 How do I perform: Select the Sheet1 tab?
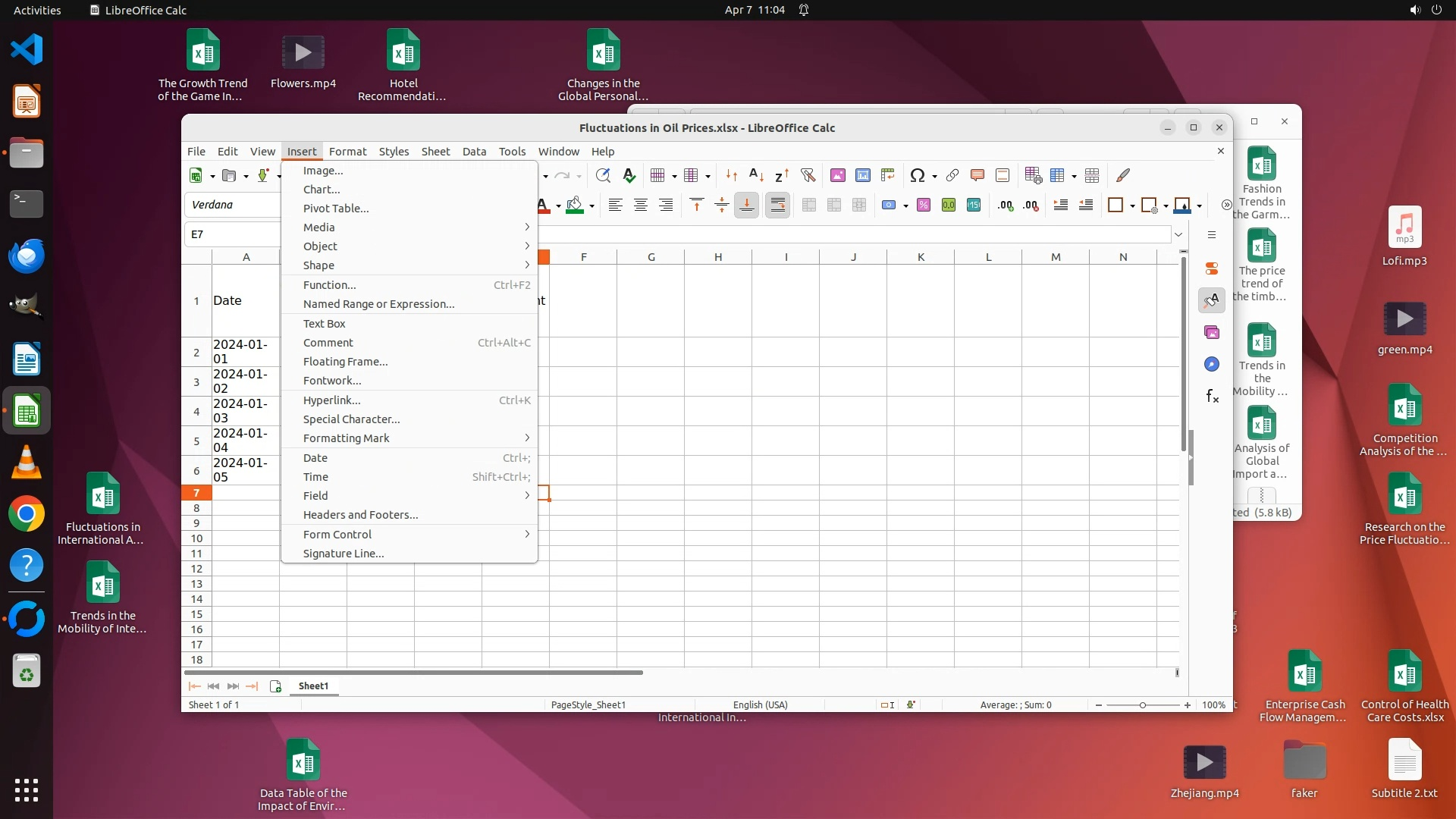pyautogui.click(x=313, y=686)
